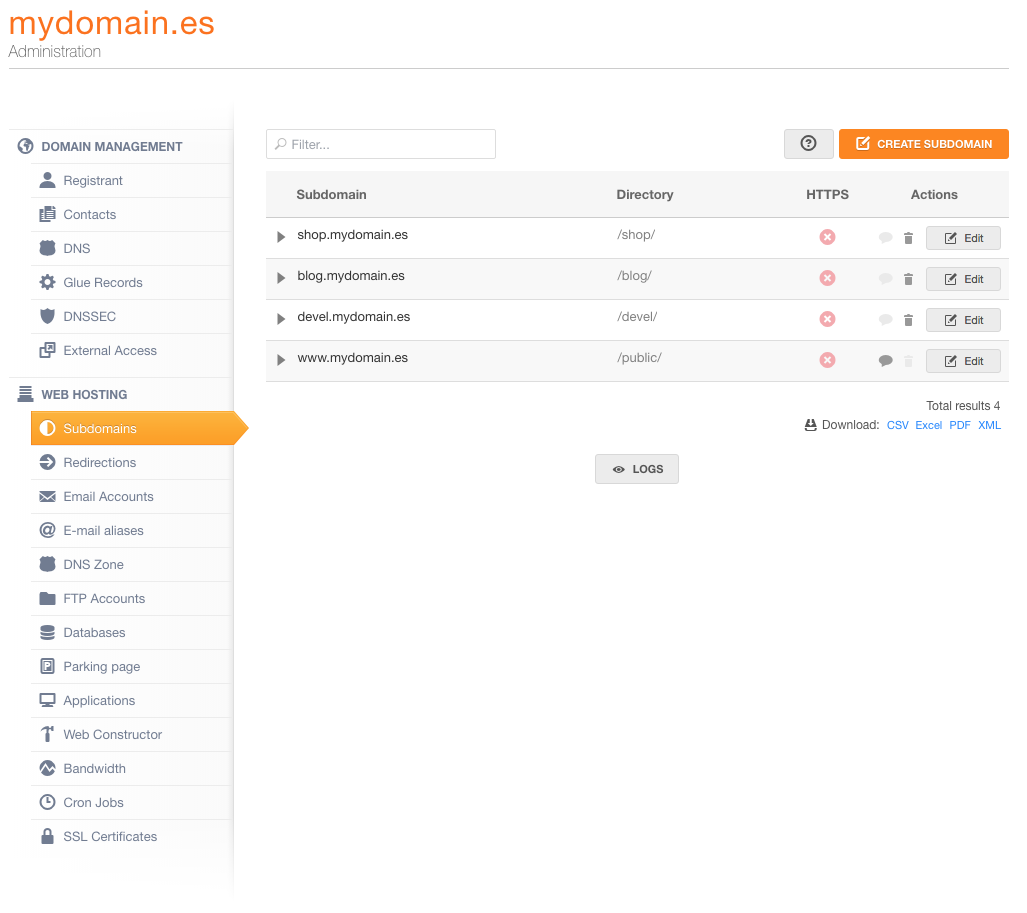The image size is (1027, 913).
Task: Open comment bubble for www.mydomain.es
Action: 885,360
